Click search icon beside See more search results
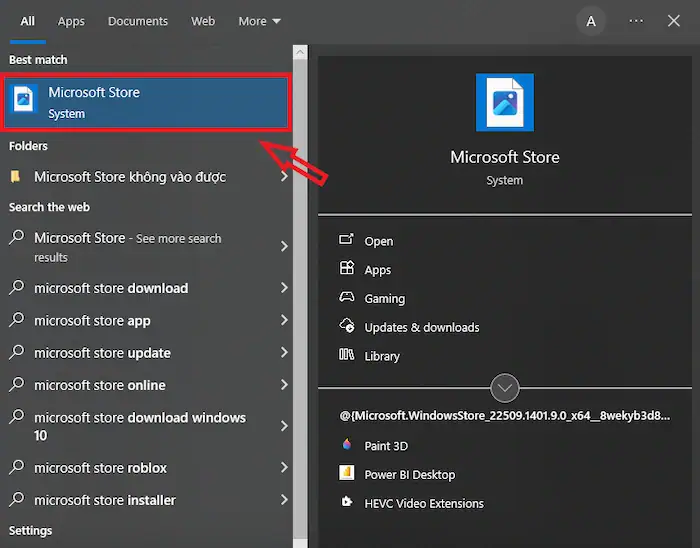This screenshot has height=548, width=700. [17, 237]
